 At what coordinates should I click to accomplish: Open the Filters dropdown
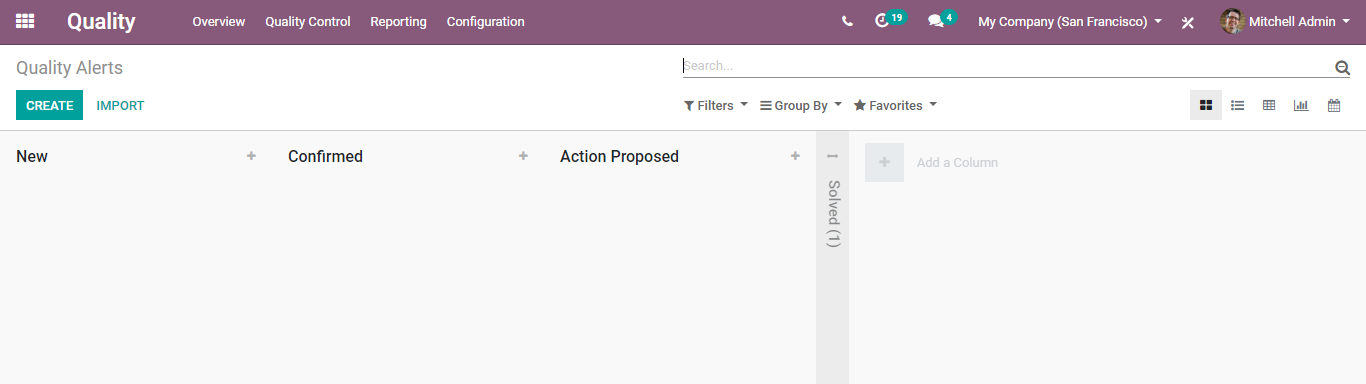716,105
